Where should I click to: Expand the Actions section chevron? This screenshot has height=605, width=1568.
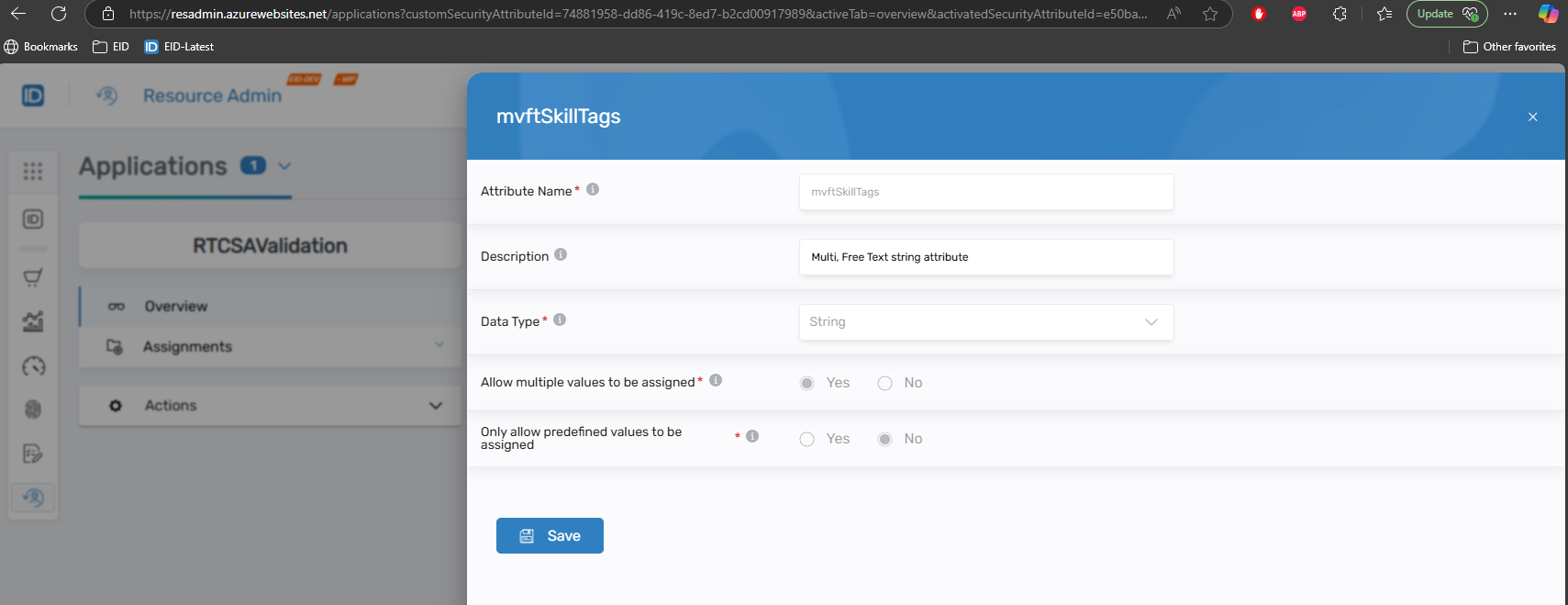436,406
